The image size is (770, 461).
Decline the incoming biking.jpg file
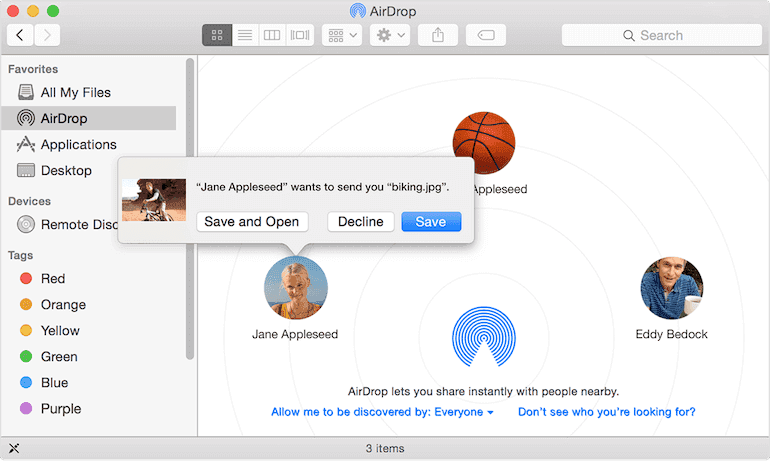click(361, 221)
